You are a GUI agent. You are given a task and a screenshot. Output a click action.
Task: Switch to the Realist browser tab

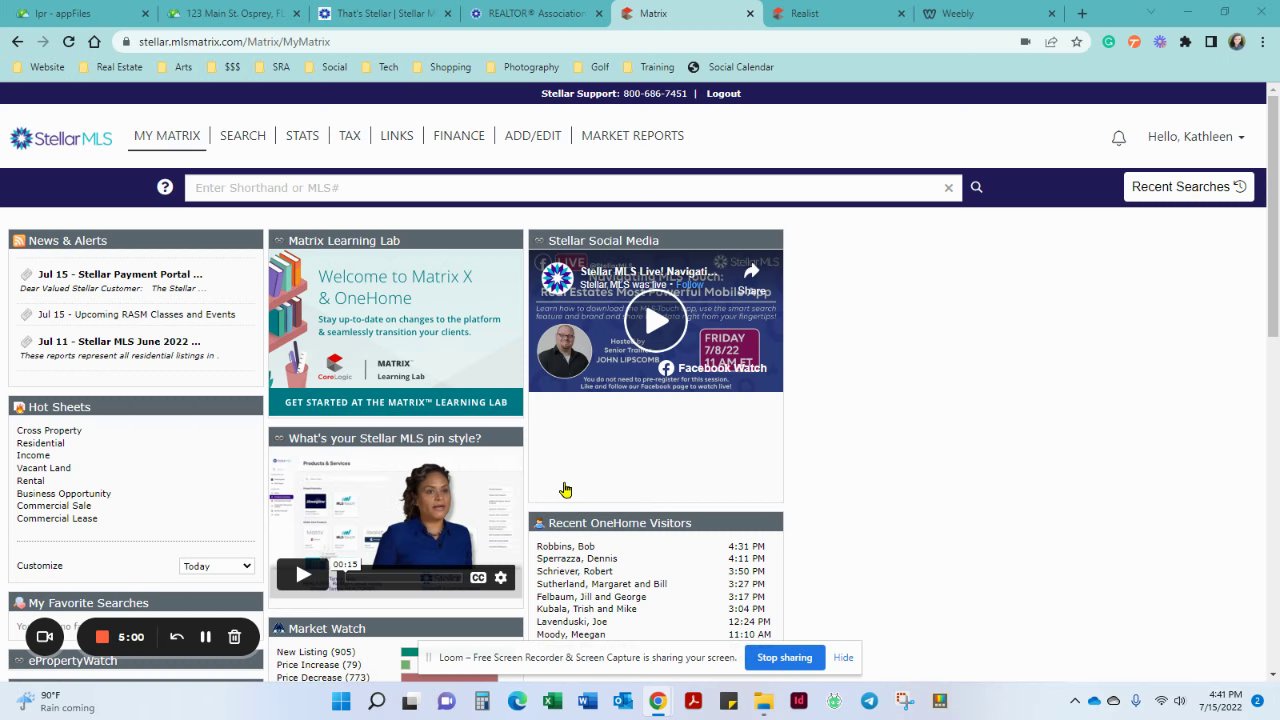click(838, 14)
